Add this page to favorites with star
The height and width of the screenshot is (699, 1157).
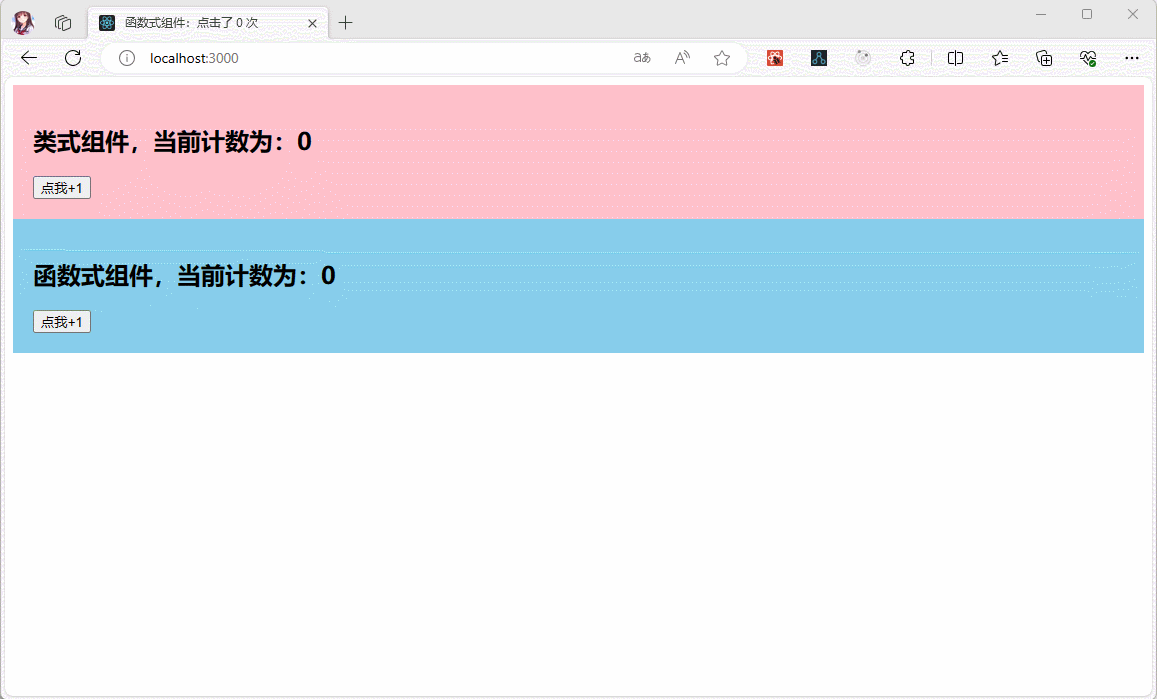click(x=722, y=58)
